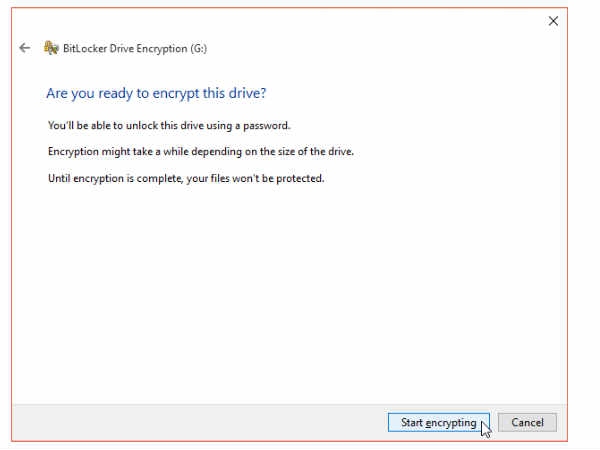This screenshot has width=600, height=450.
Task: Cancel the BitLocker encryption wizard
Action: (x=527, y=422)
